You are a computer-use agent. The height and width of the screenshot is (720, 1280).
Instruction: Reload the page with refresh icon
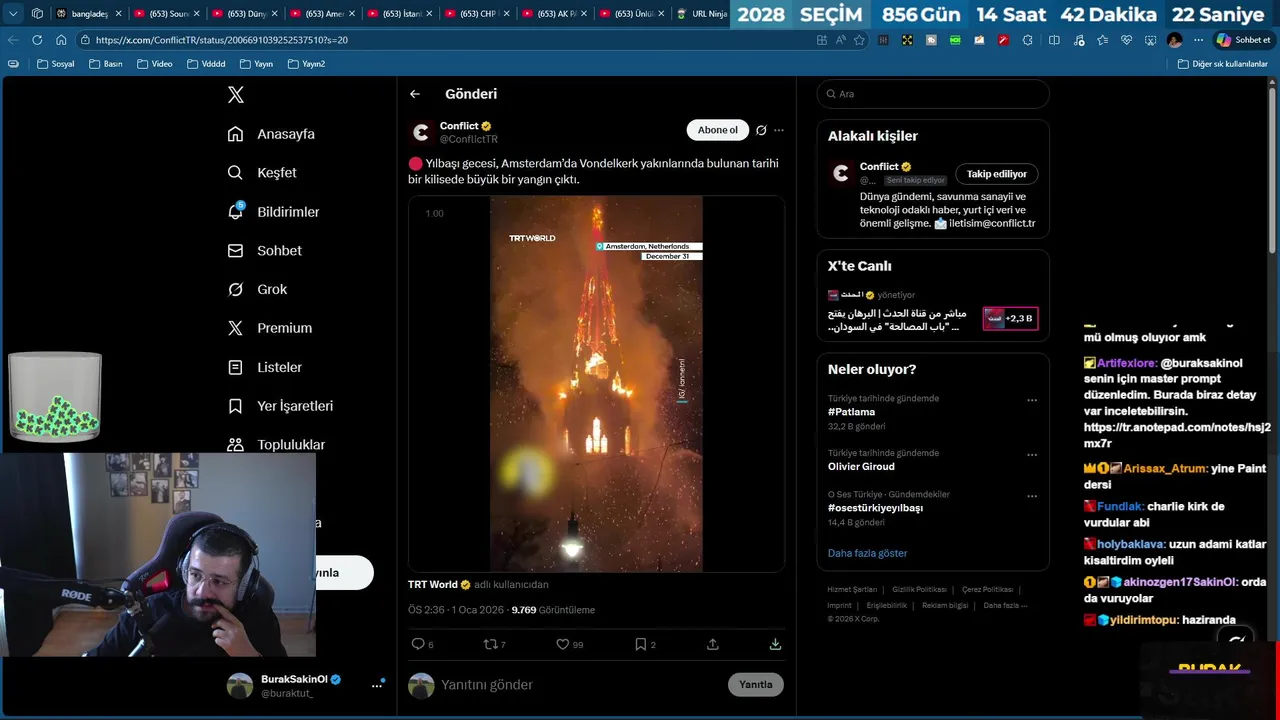(x=37, y=40)
